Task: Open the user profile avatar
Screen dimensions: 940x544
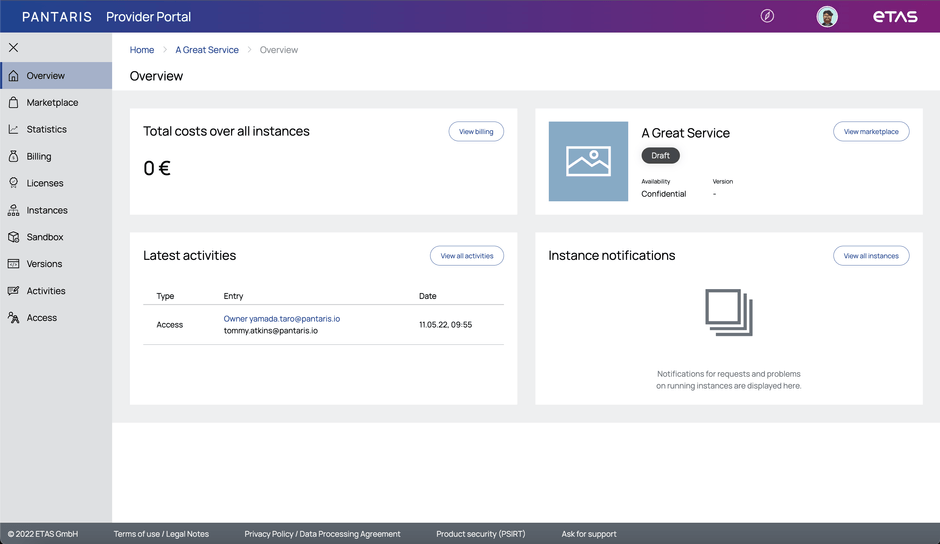Action: click(x=827, y=16)
